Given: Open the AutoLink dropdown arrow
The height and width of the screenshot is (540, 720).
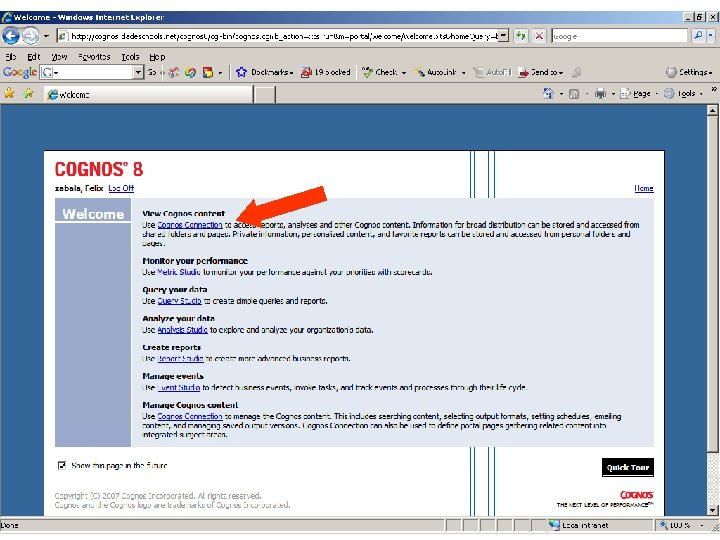Looking at the screenshot, I should click(463, 73).
